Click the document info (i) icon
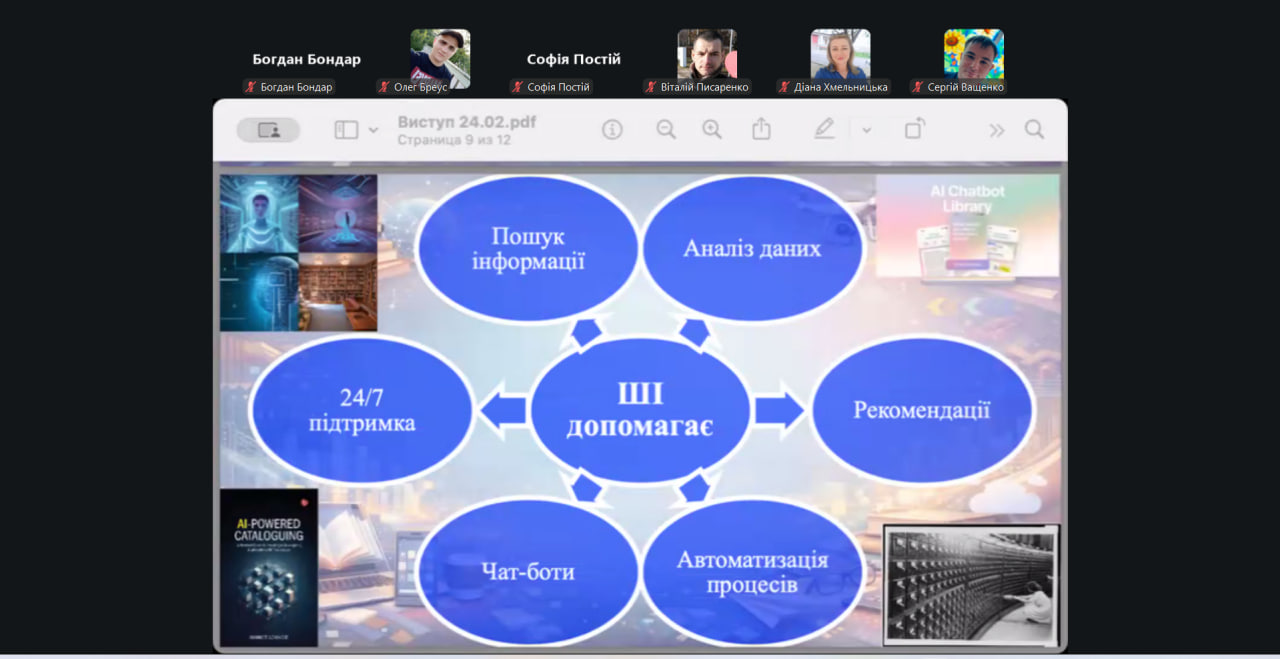This screenshot has height=659, width=1280. 612,130
